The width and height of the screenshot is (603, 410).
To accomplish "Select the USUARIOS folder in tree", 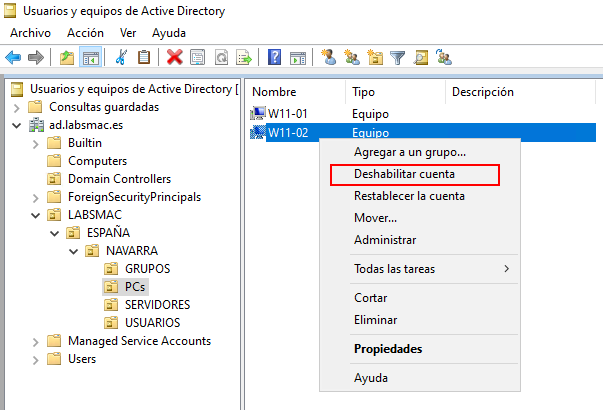I will click(x=152, y=323).
